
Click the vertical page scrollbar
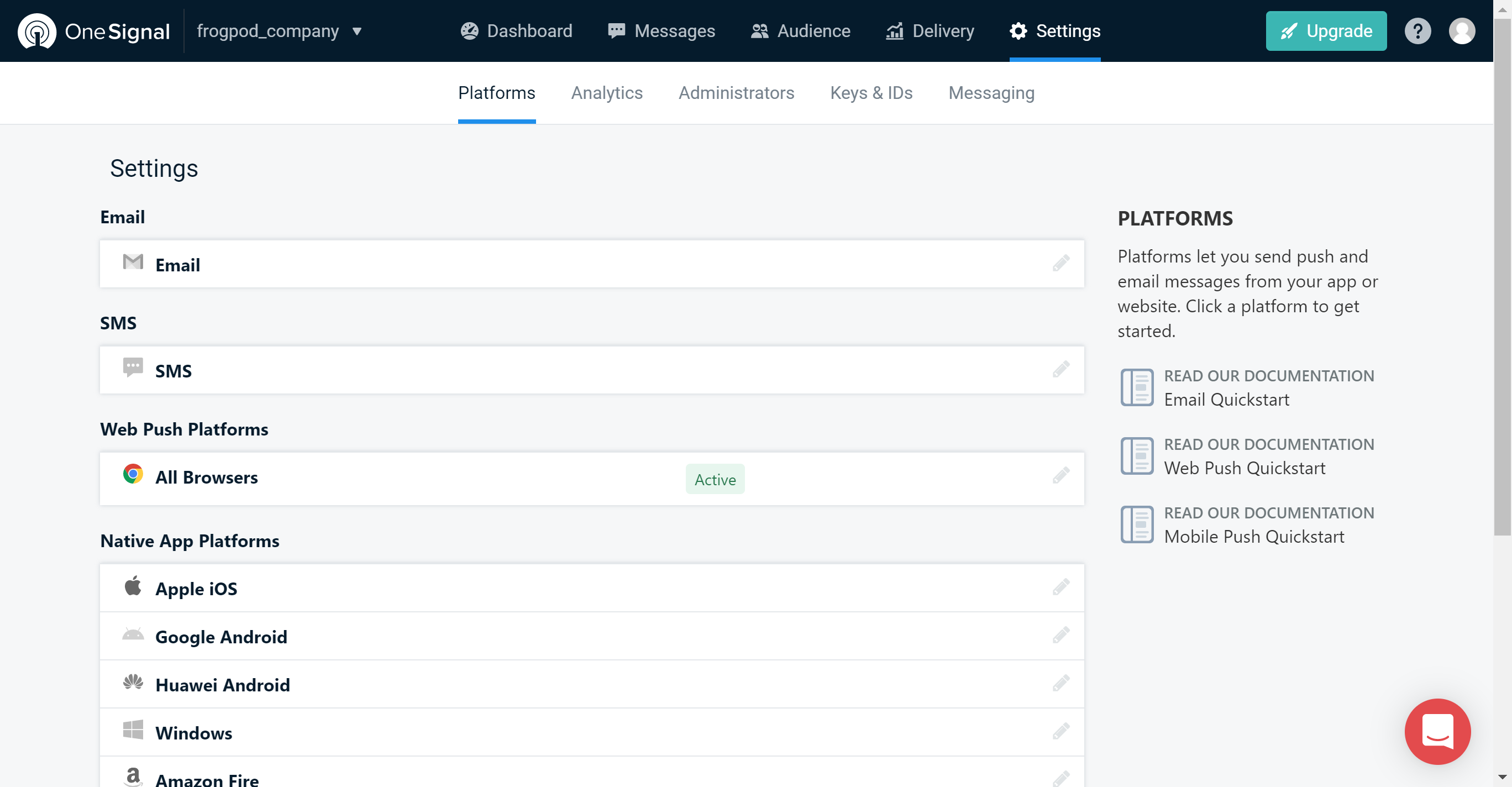[x=1503, y=277]
